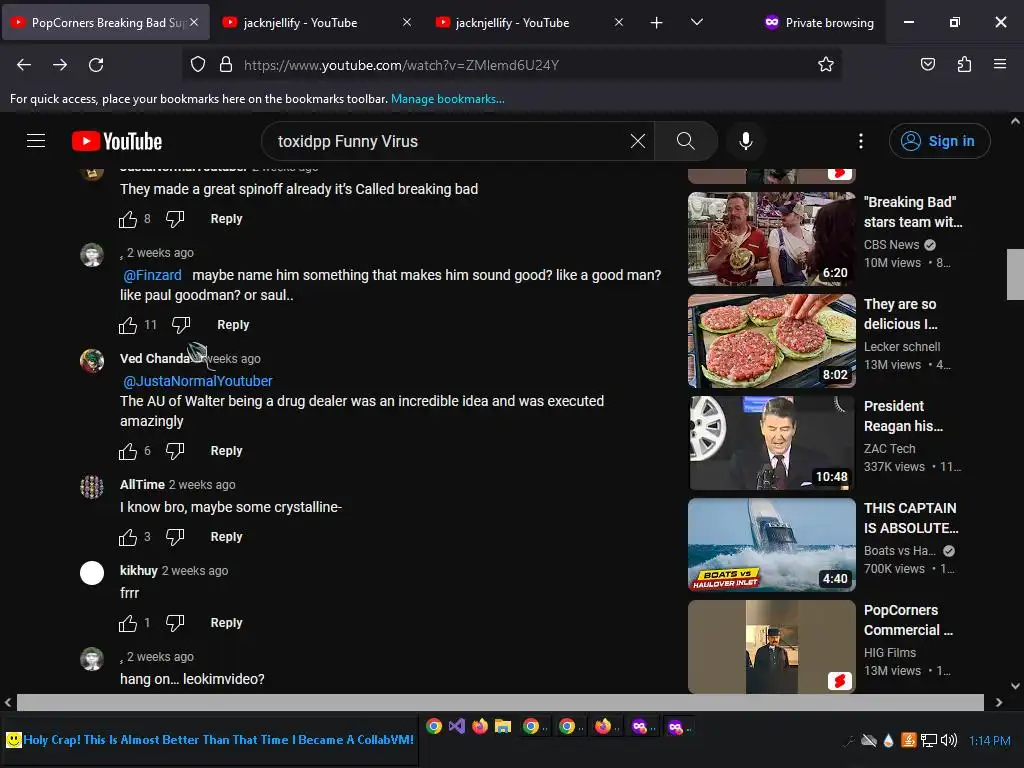Open the Breaking Bad stars CBS thumbnail

click(771, 239)
